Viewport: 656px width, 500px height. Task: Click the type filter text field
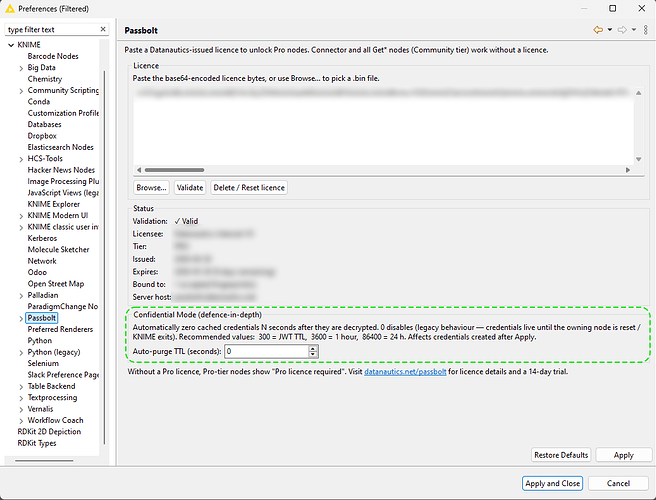(x=52, y=30)
